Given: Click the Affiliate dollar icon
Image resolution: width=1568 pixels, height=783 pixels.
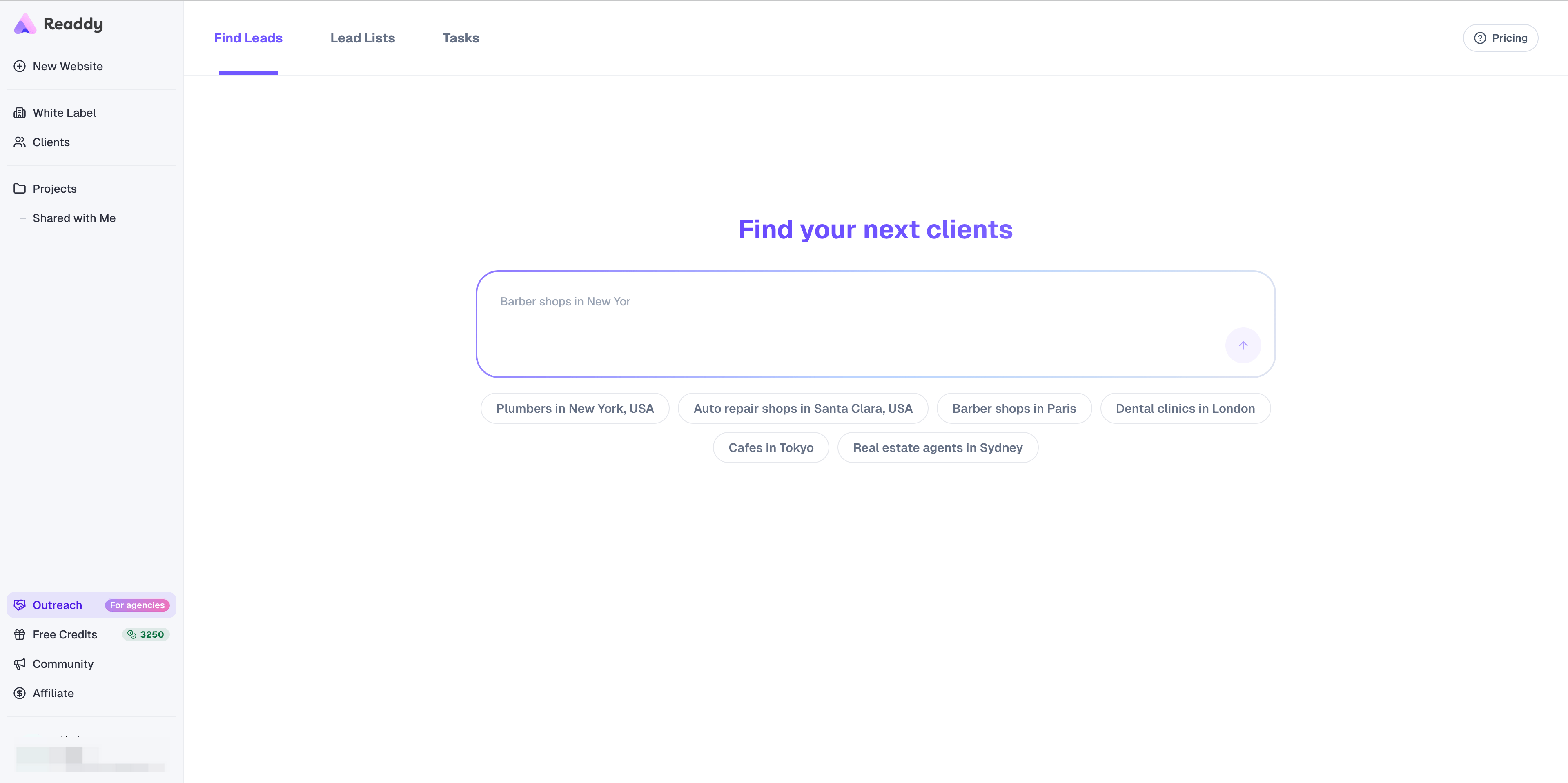Looking at the screenshot, I should click(20, 693).
